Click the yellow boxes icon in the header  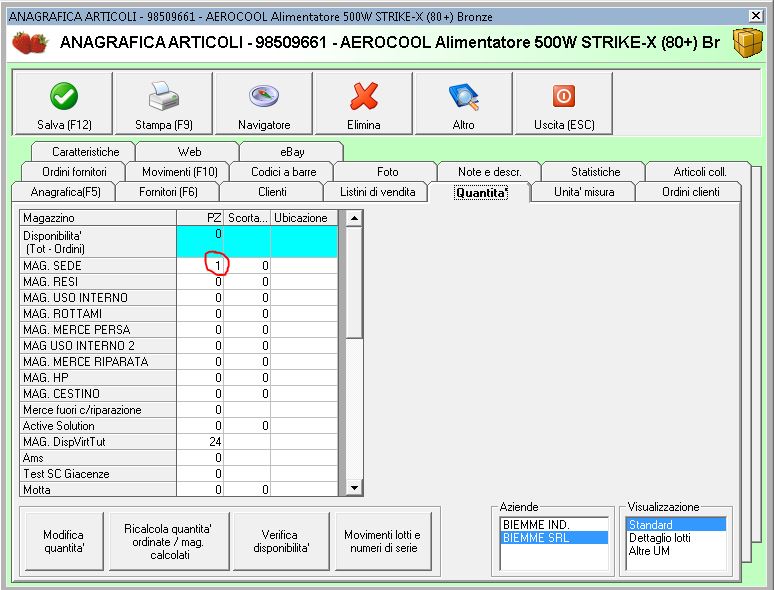coord(747,42)
